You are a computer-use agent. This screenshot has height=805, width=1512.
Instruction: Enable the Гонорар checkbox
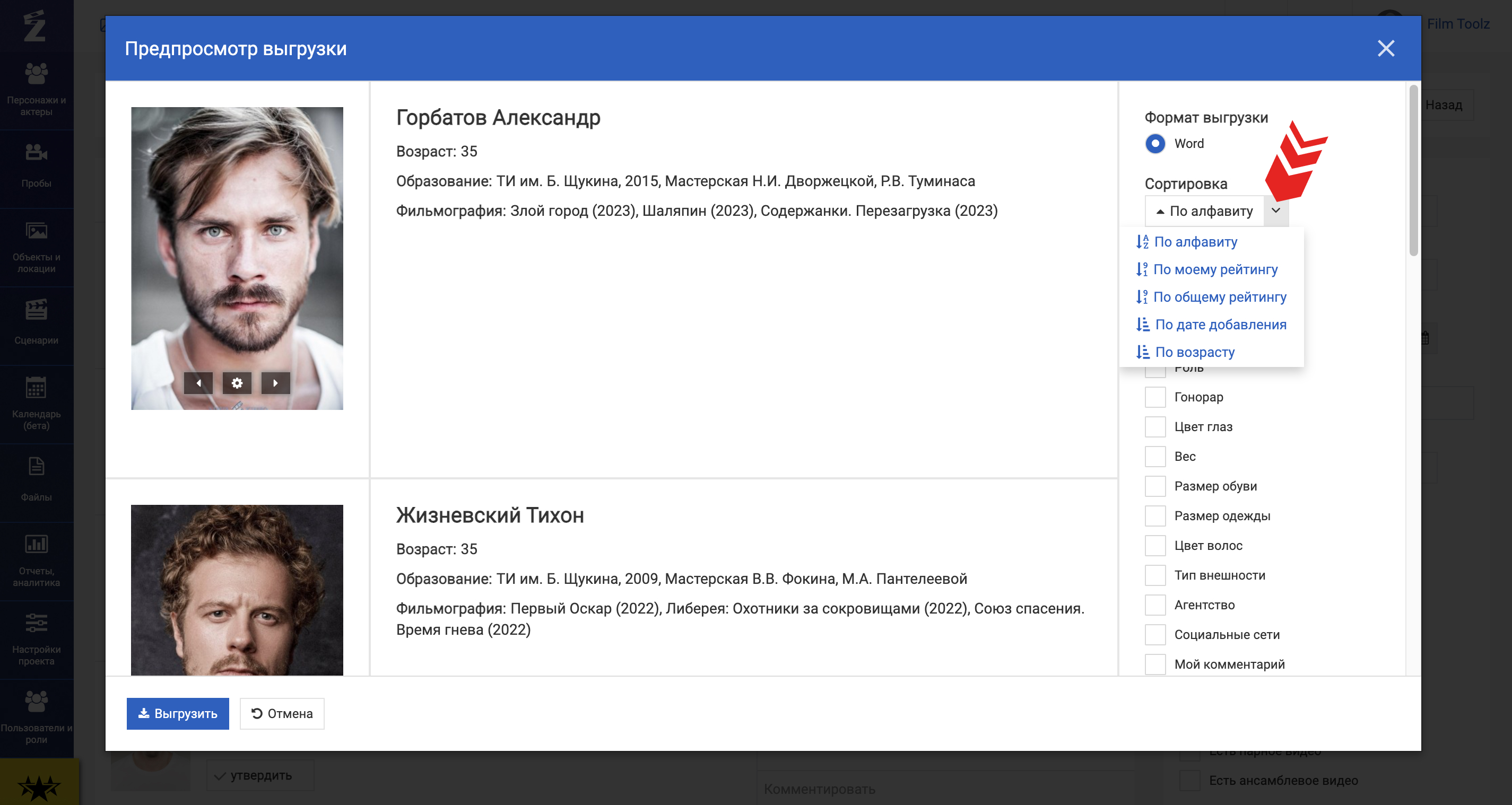(1154, 397)
